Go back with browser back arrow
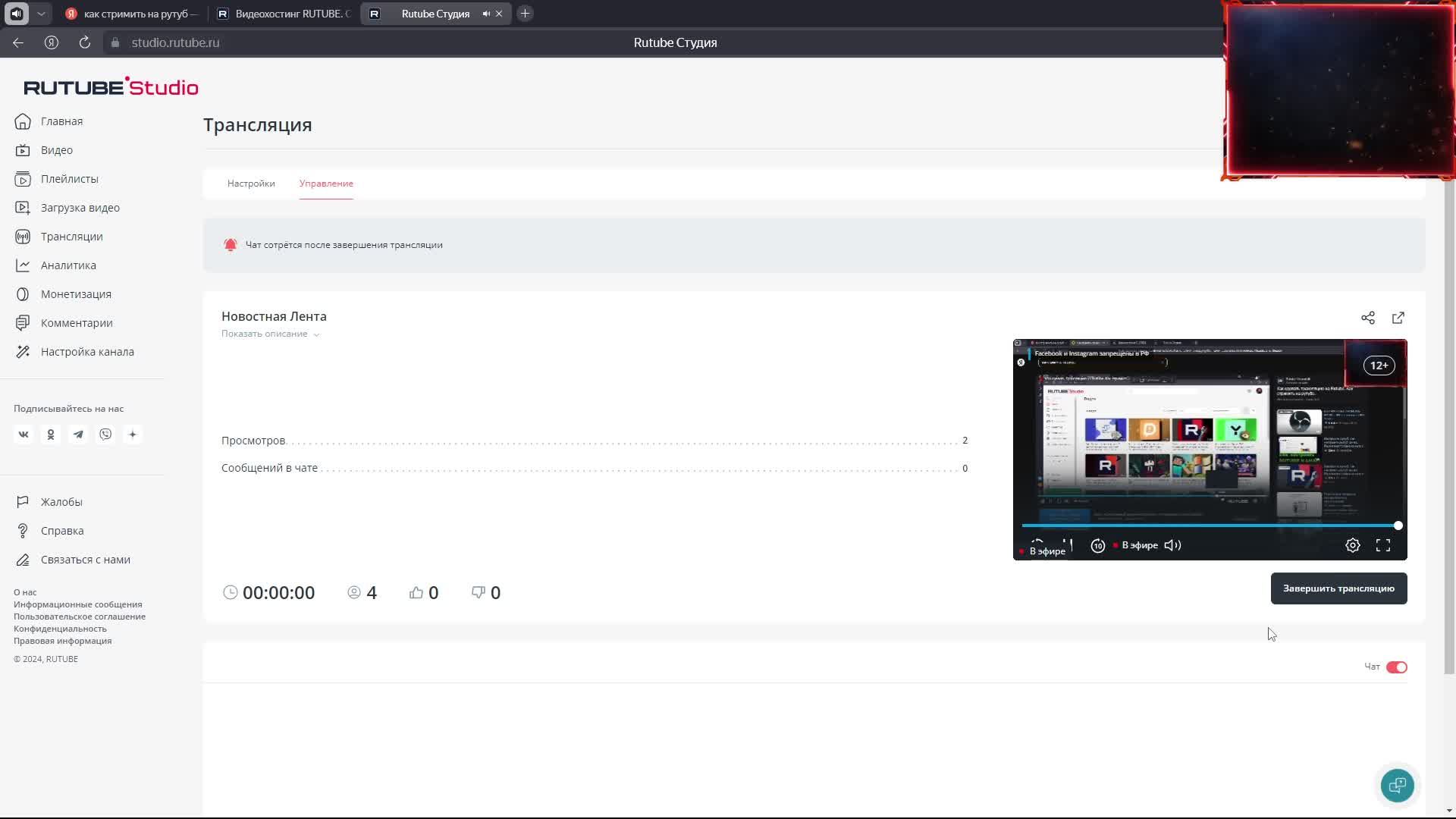Screen dimensions: 1456x819 pyautogui.click(x=18, y=42)
